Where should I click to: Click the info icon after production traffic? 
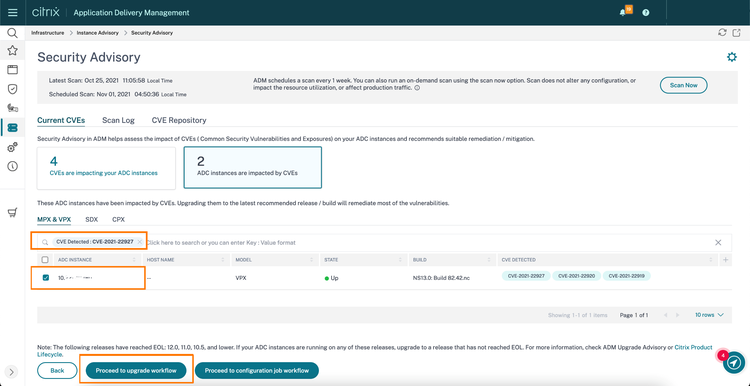point(417,88)
